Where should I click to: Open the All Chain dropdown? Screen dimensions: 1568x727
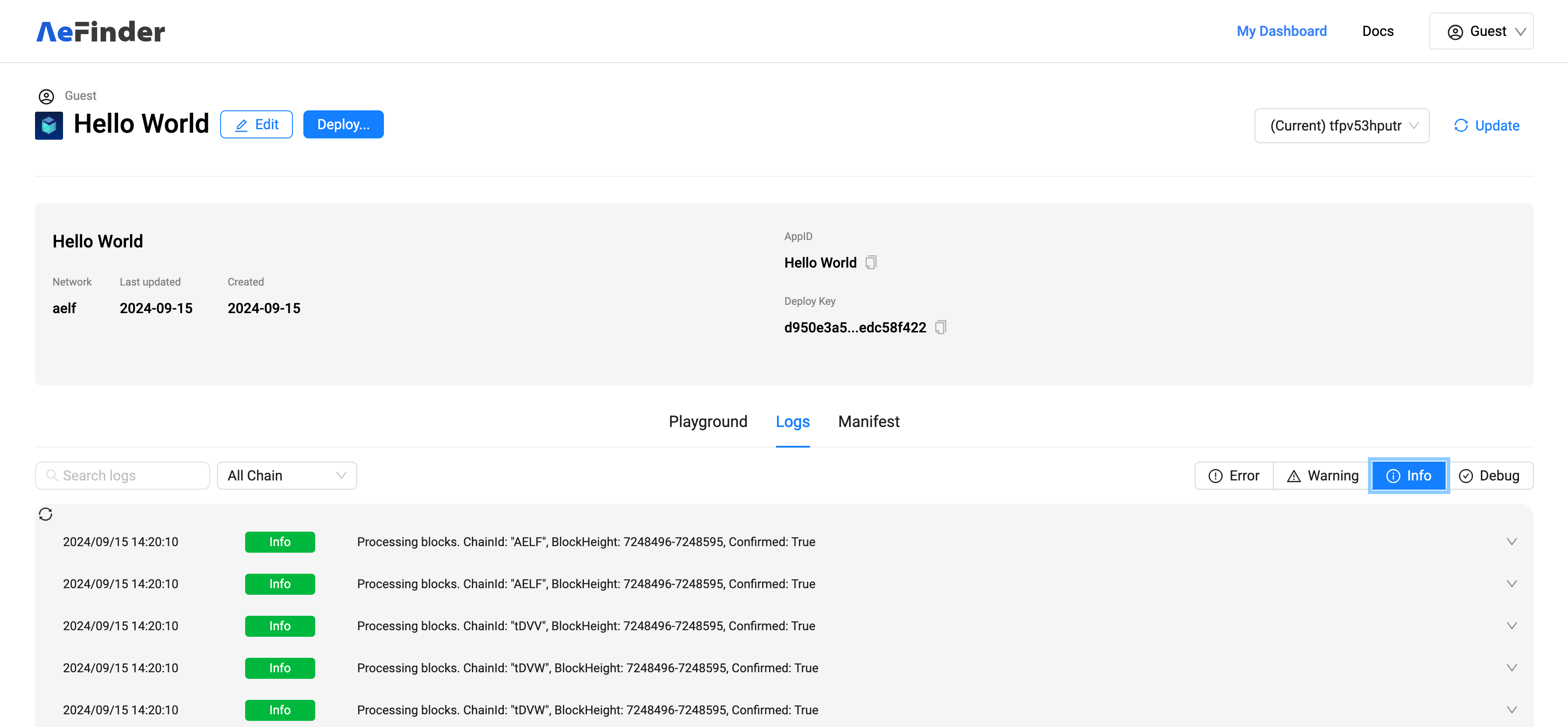click(x=287, y=476)
